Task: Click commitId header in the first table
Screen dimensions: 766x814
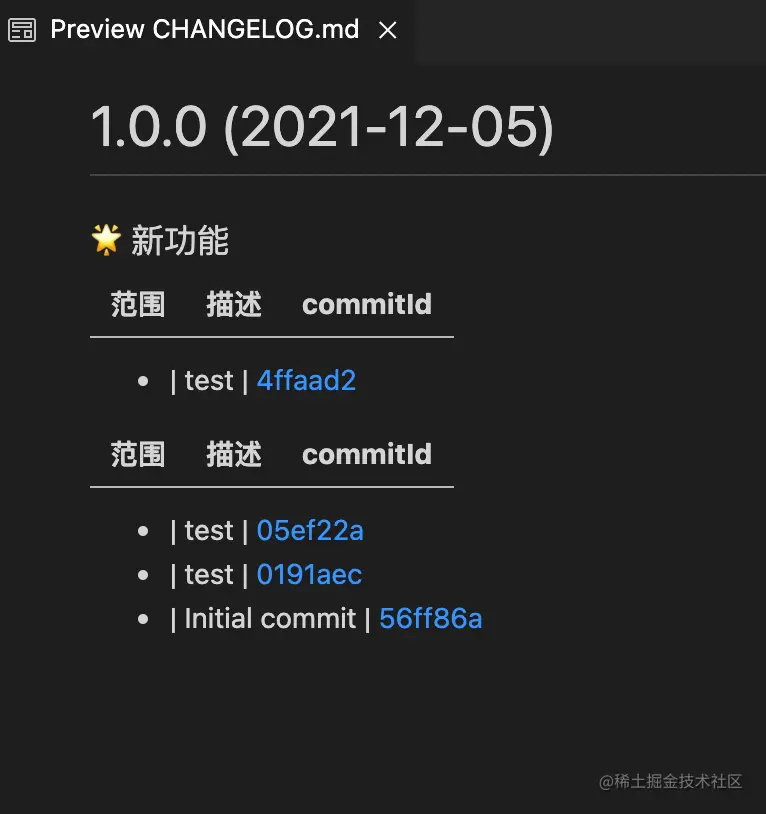Action: [367, 304]
